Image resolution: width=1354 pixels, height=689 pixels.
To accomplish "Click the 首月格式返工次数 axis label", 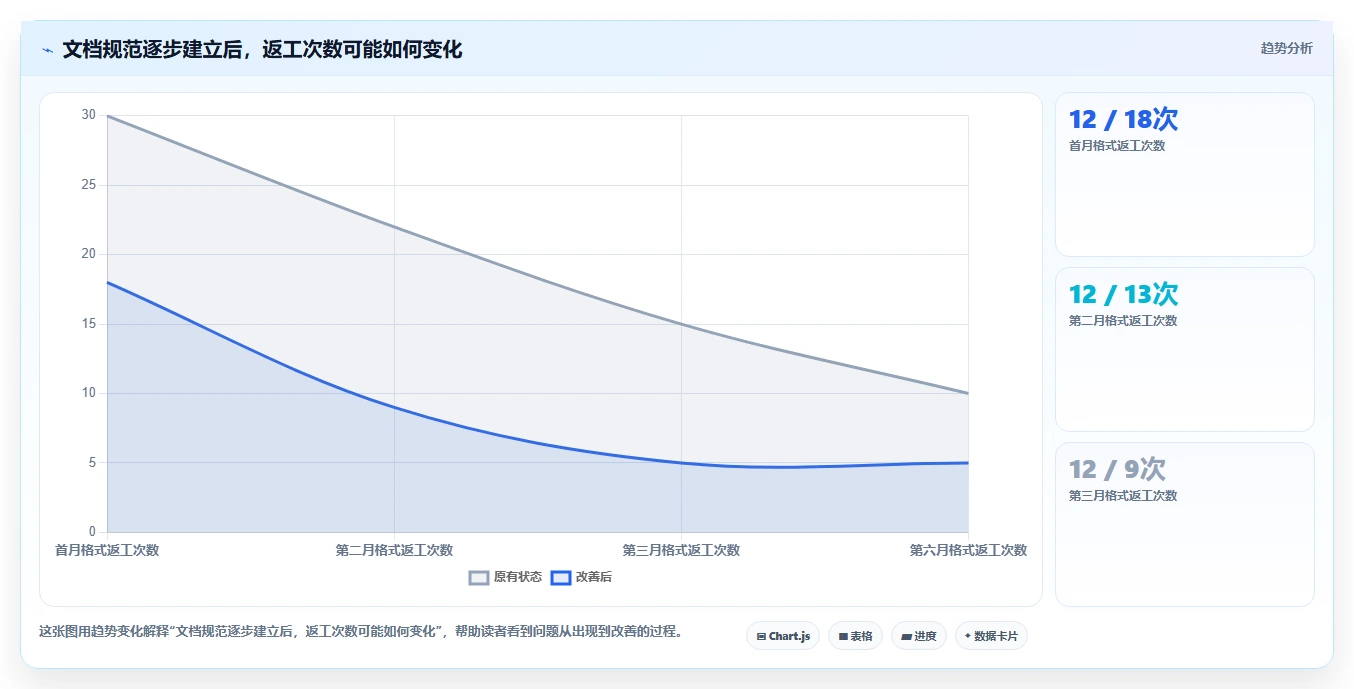I will (107, 550).
